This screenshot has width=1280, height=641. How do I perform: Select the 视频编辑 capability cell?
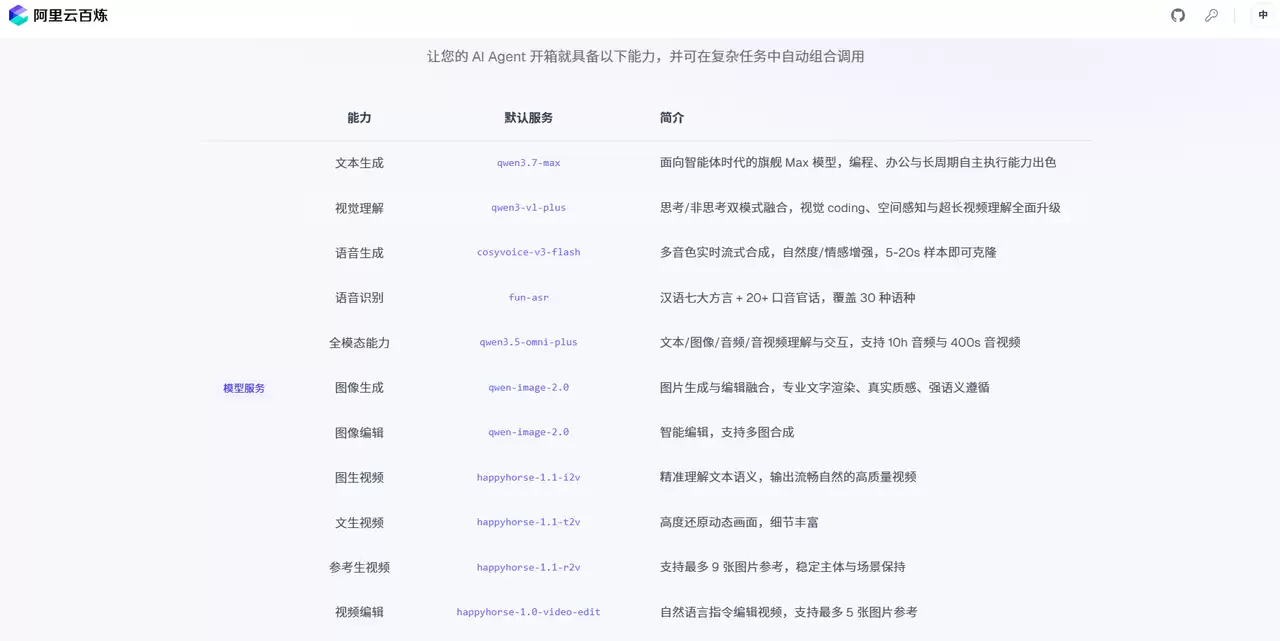click(x=359, y=612)
